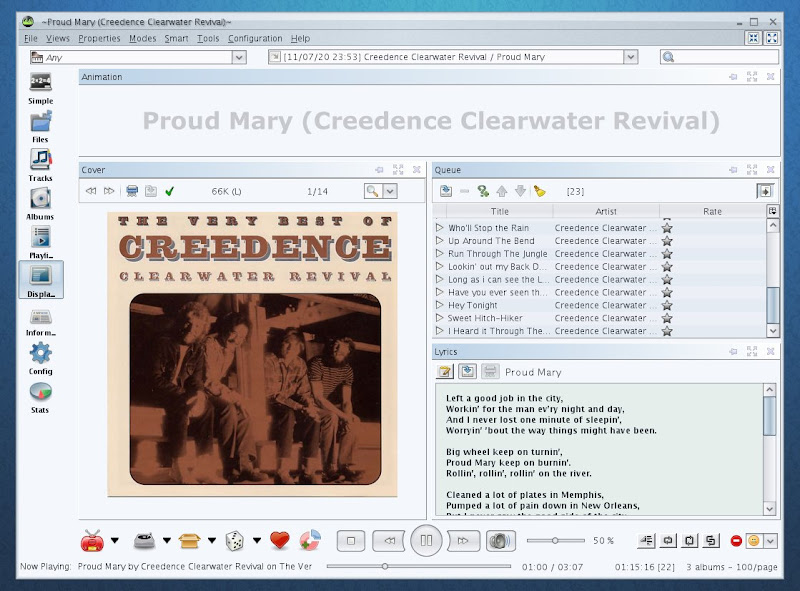Click the red heart preference icon
The image size is (800, 591).
[x=280, y=540]
